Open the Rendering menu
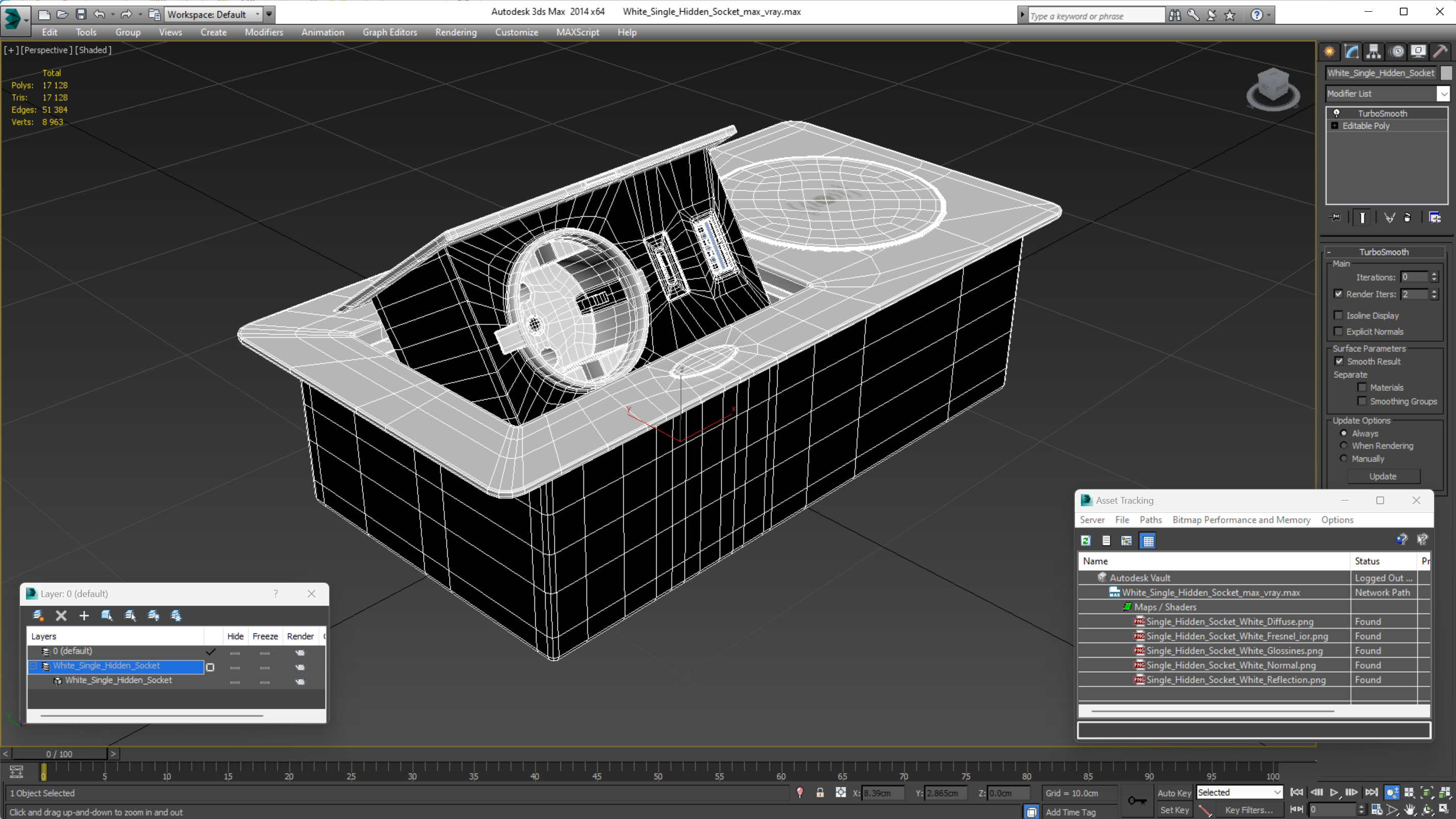Image resolution: width=1456 pixels, height=819 pixels. pyautogui.click(x=456, y=32)
